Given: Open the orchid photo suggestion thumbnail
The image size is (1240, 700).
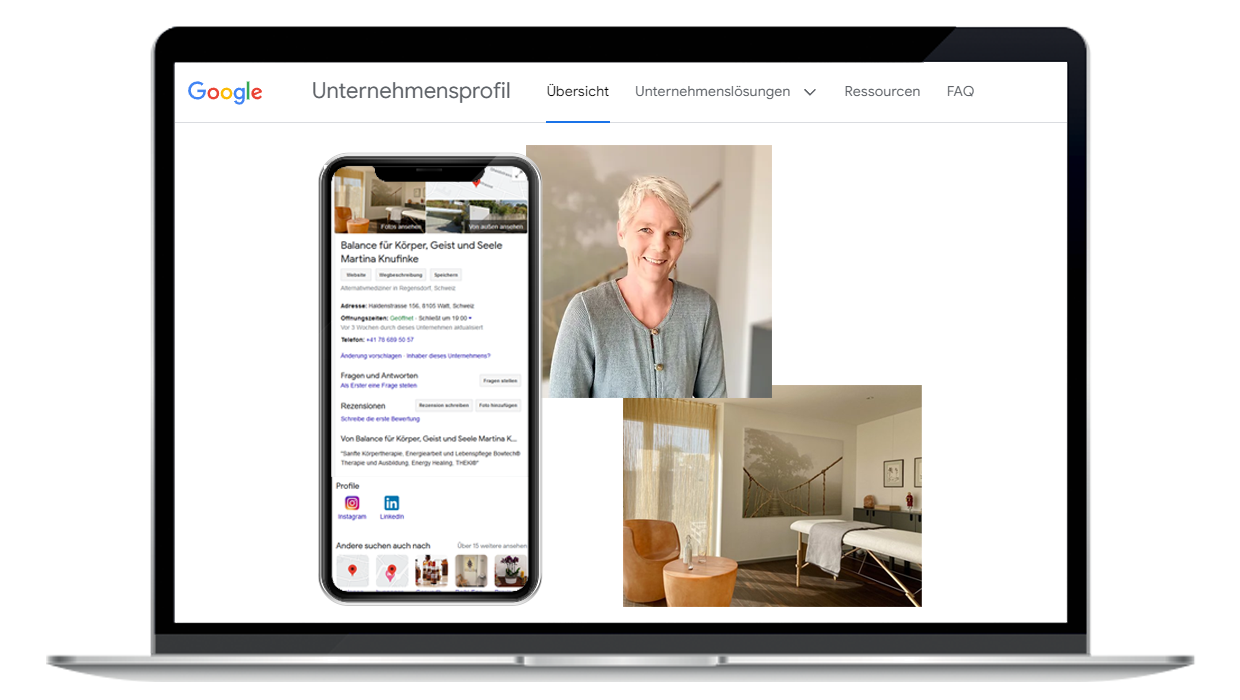Looking at the screenshot, I should [x=508, y=571].
